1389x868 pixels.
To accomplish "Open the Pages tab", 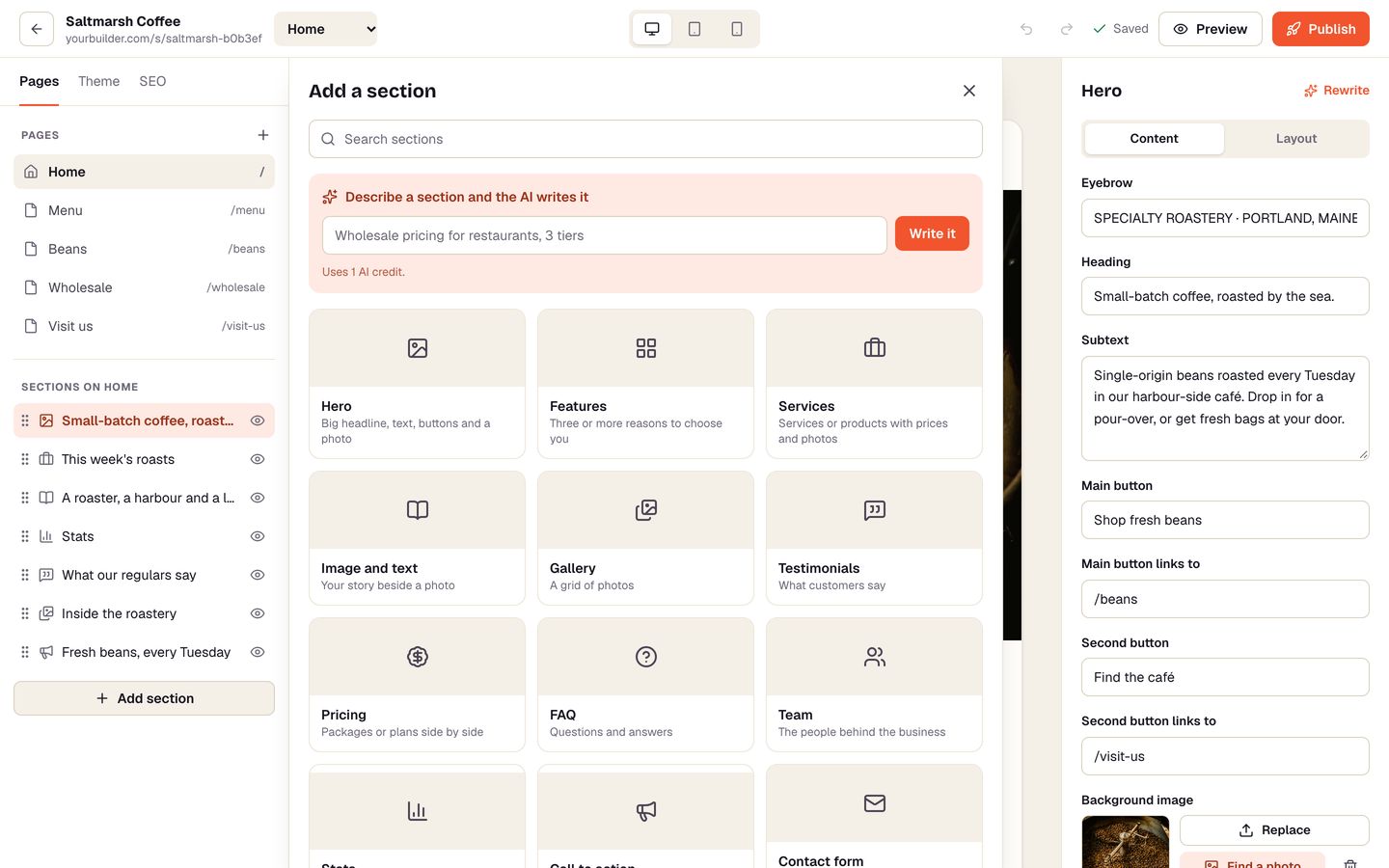I will coord(39,81).
